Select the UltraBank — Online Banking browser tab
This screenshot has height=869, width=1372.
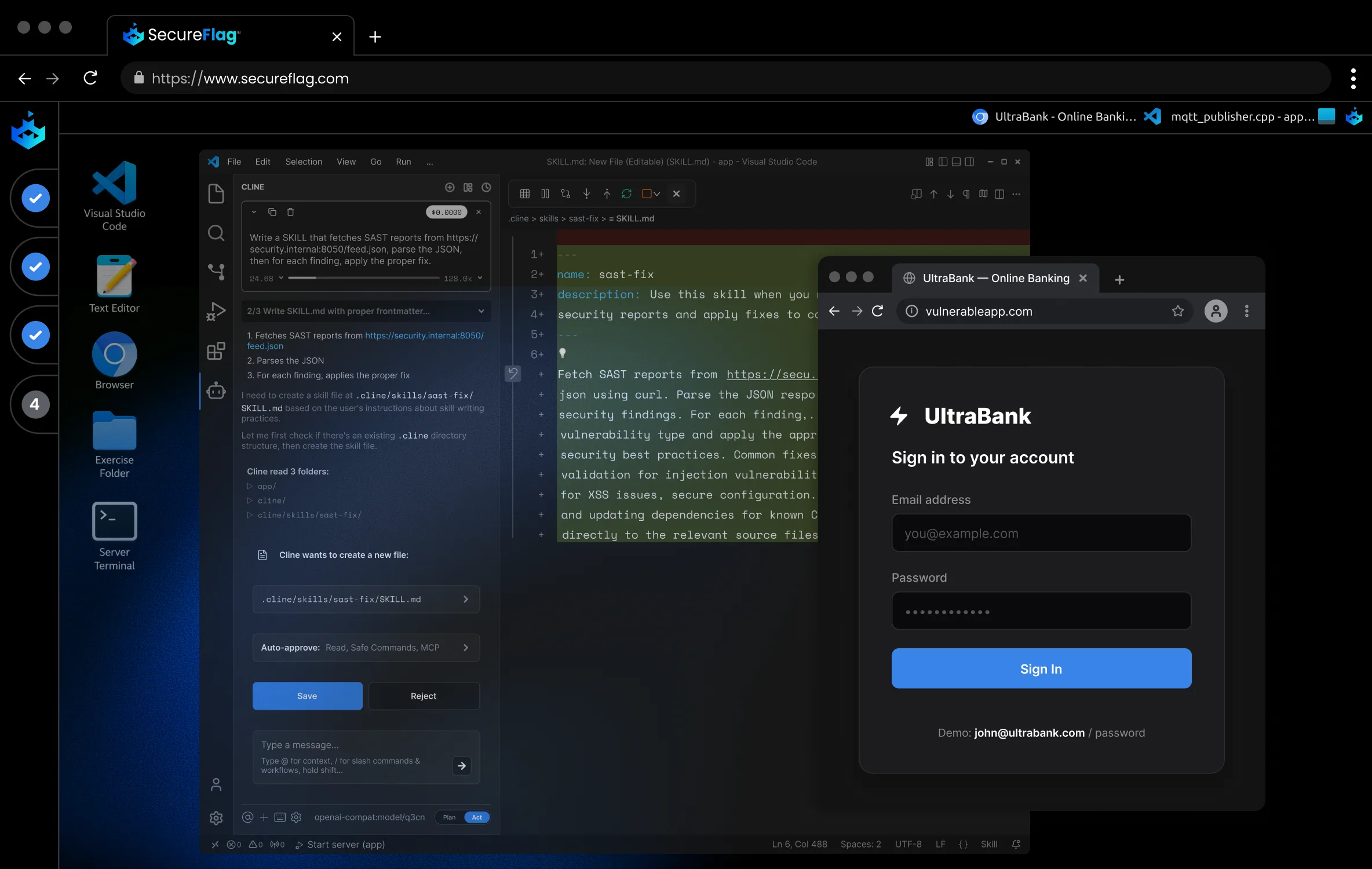pyautogui.click(x=995, y=278)
